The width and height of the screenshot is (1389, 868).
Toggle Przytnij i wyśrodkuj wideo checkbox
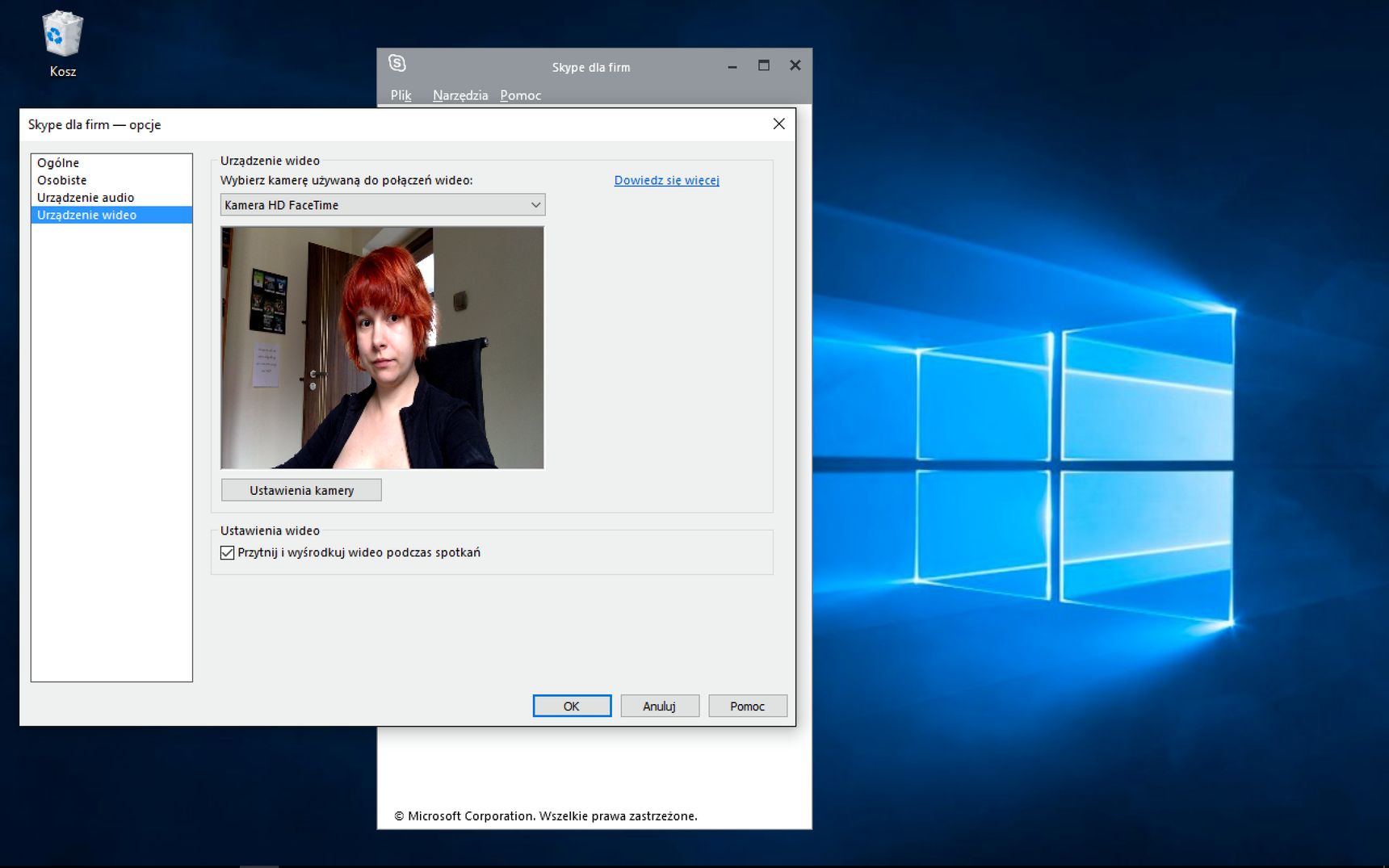tap(228, 553)
